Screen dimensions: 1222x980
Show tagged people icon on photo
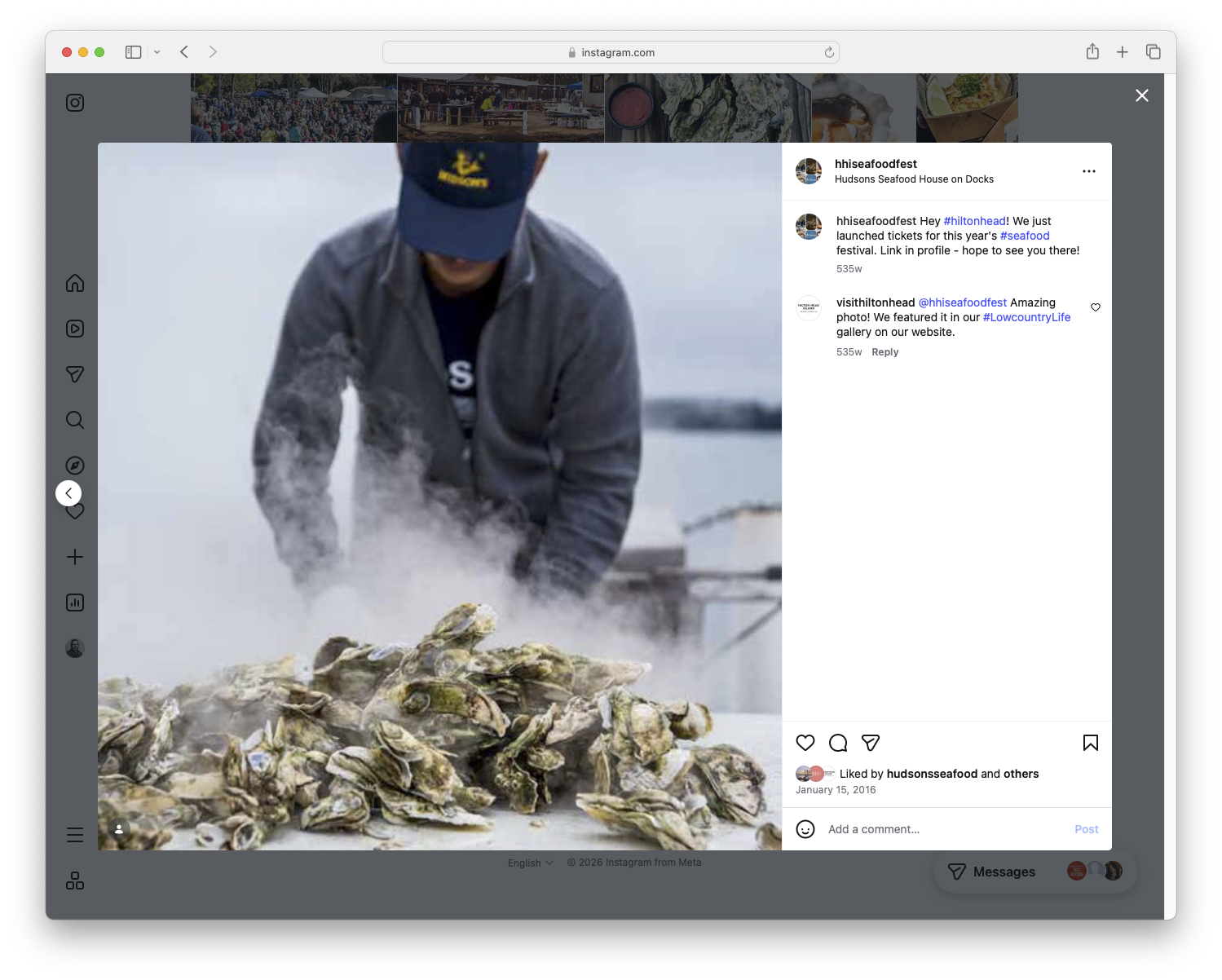119,829
